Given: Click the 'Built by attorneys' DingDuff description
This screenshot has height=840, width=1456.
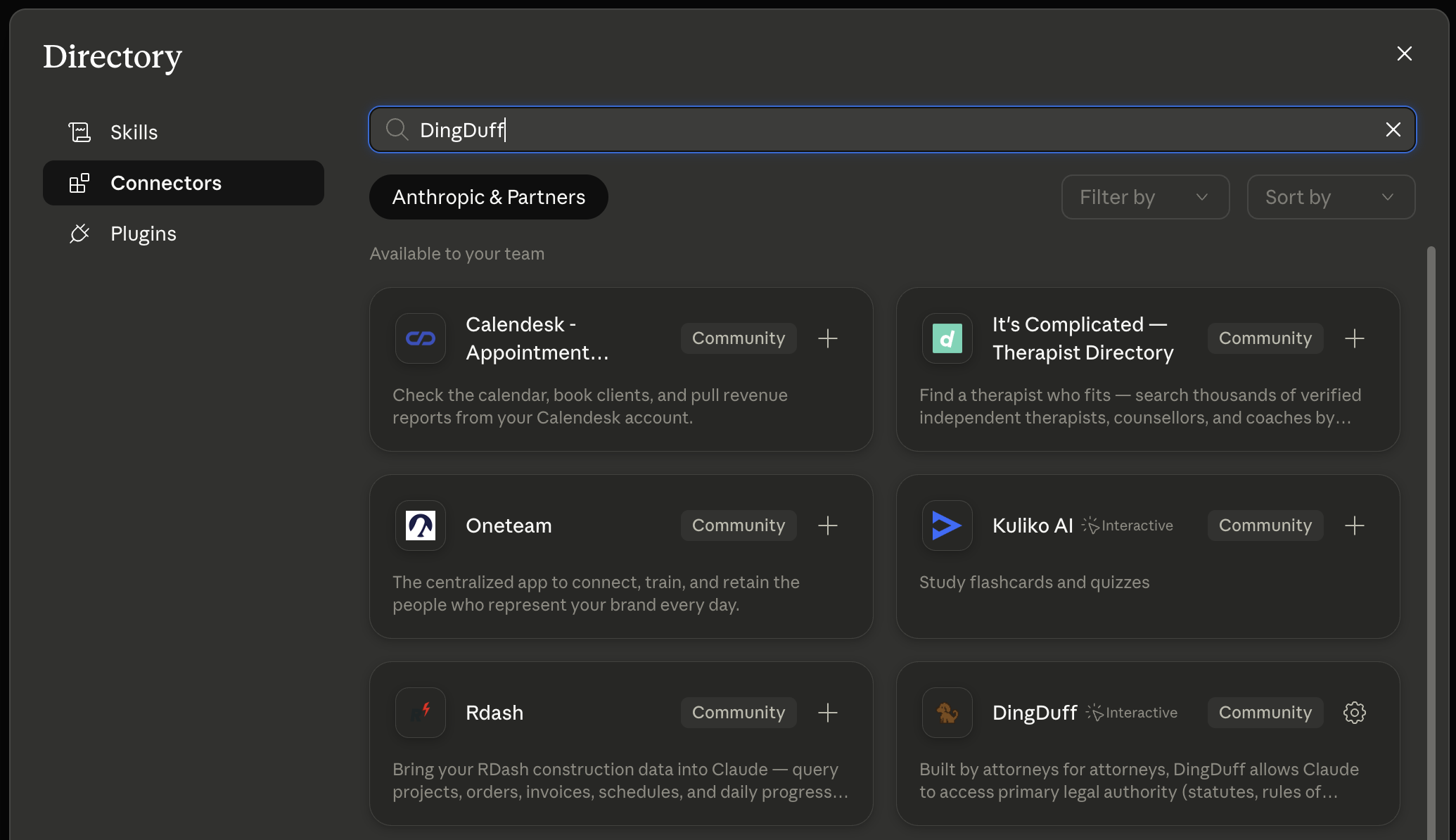Looking at the screenshot, I should pyautogui.click(x=1139, y=781).
